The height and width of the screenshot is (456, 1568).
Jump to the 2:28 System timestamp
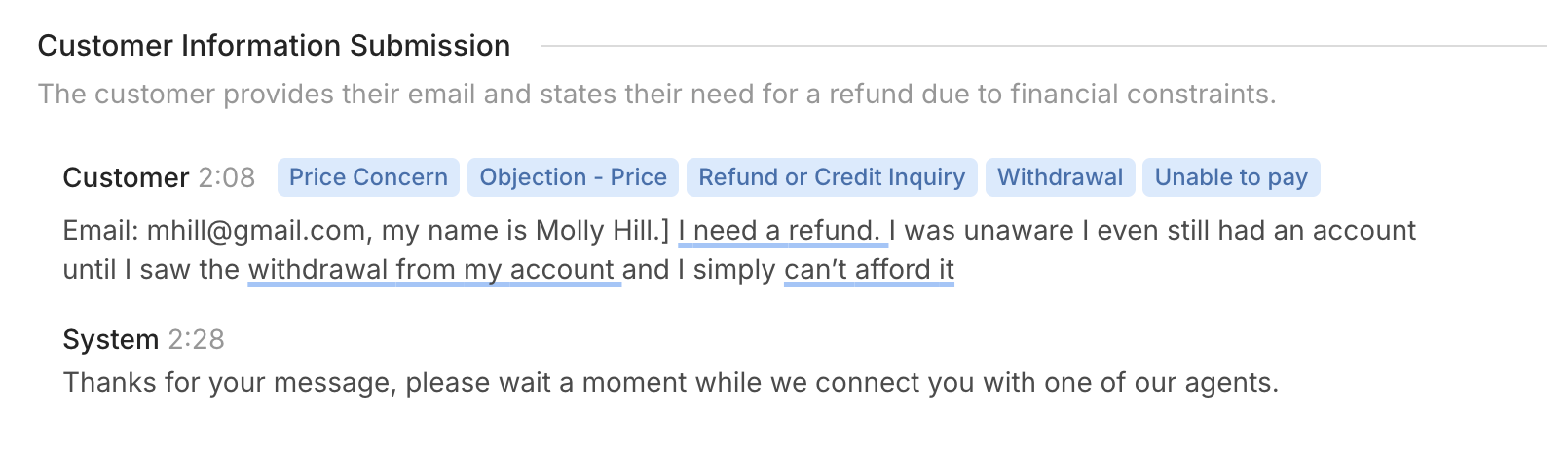click(x=196, y=340)
